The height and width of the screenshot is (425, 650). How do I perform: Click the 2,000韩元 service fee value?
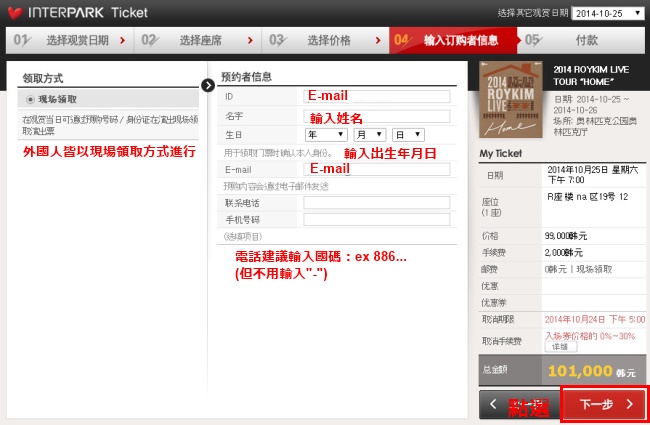click(563, 253)
